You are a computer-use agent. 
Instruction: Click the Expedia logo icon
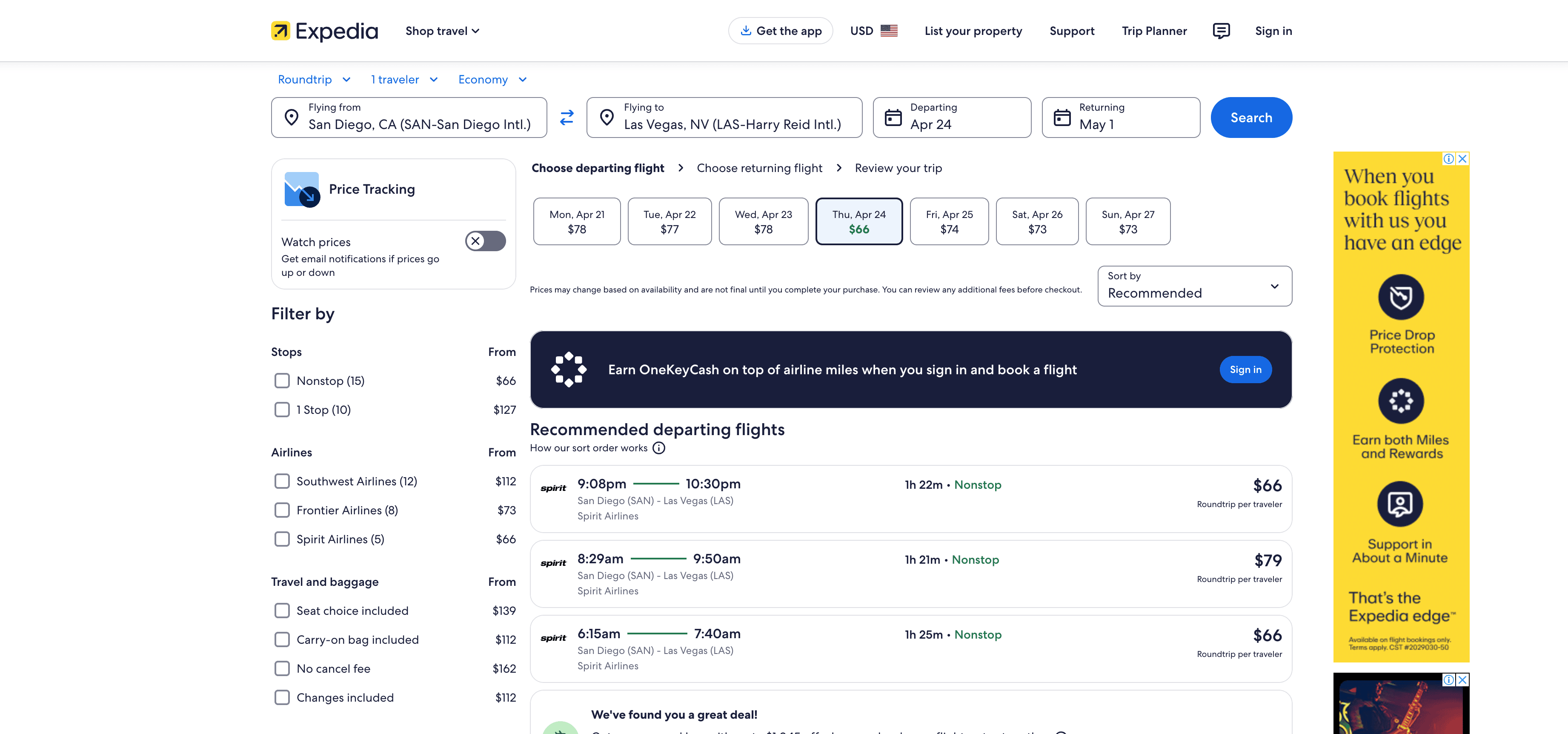point(280,31)
